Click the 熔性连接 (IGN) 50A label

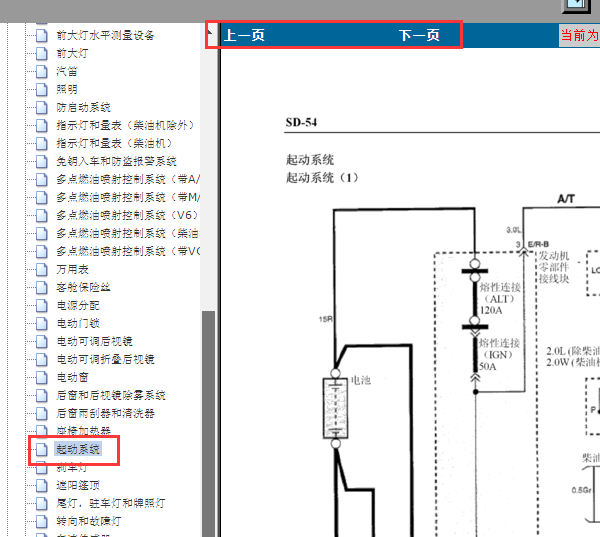tap(499, 355)
